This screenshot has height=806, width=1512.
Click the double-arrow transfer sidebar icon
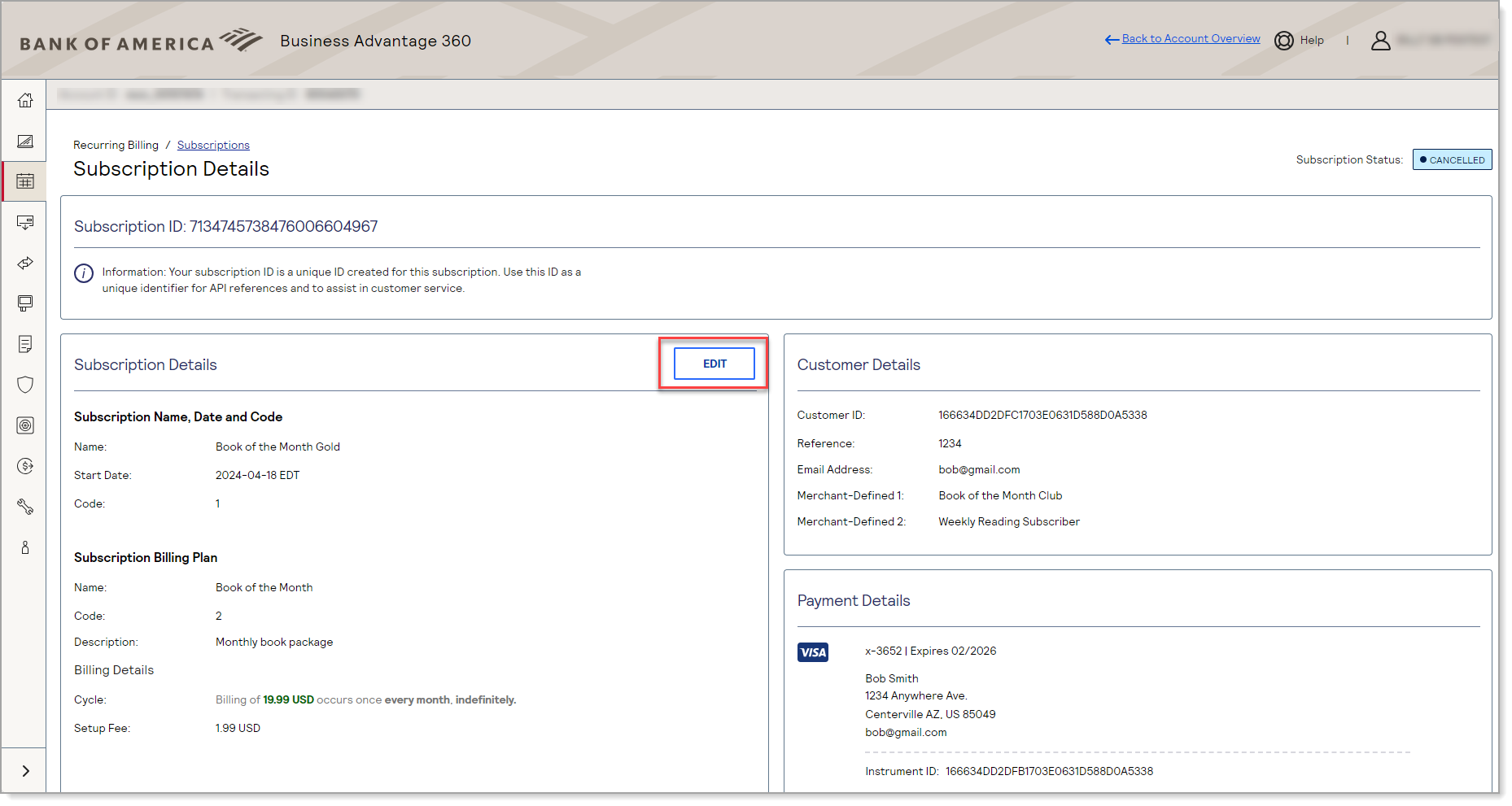25,263
